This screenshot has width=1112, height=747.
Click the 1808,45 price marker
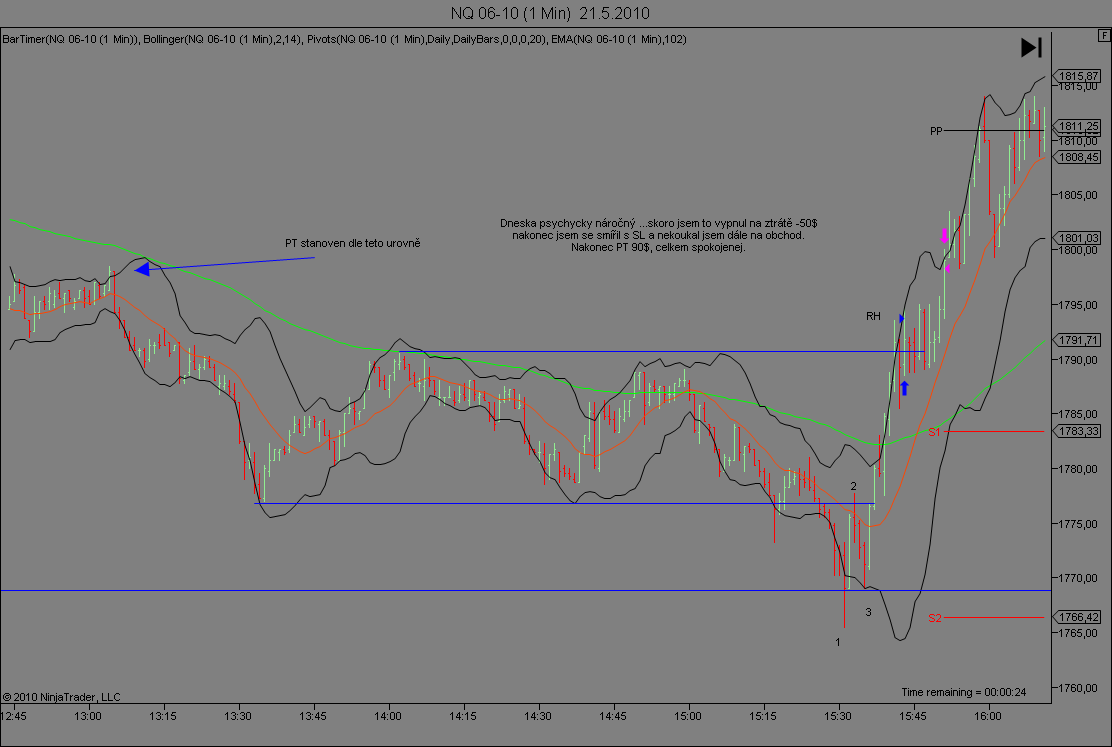1078,157
